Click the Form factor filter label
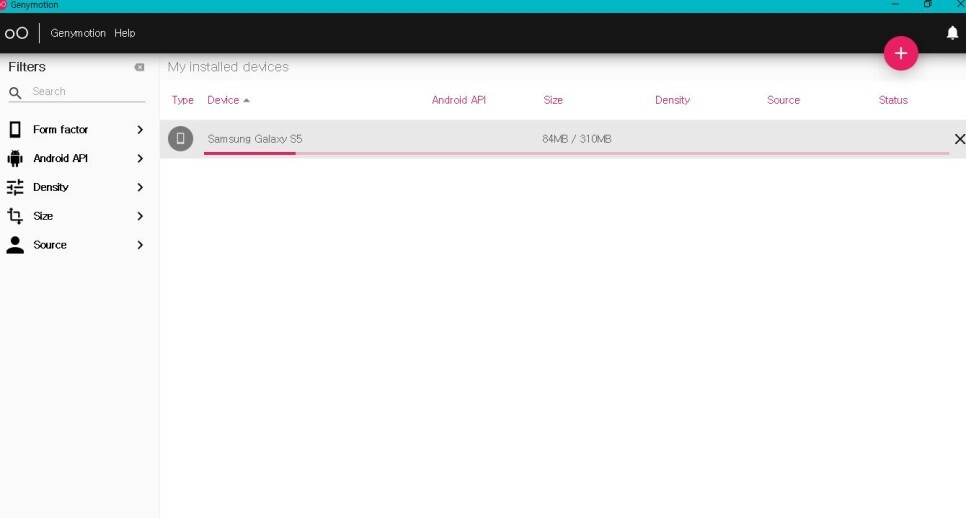This screenshot has width=966, height=518. coord(60,129)
